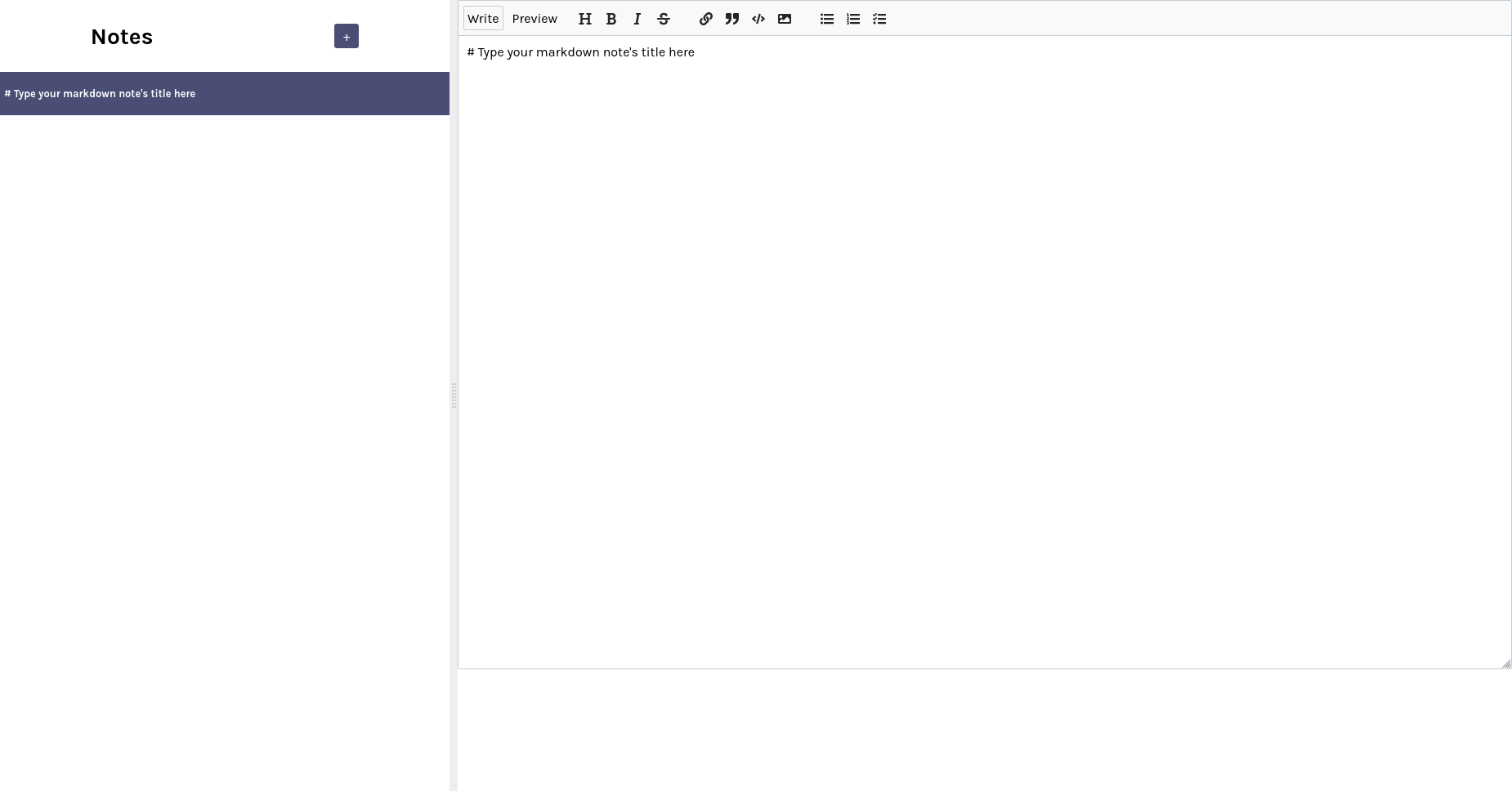Apply italic formatting
1512x791 pixels.
pos(637,19)
